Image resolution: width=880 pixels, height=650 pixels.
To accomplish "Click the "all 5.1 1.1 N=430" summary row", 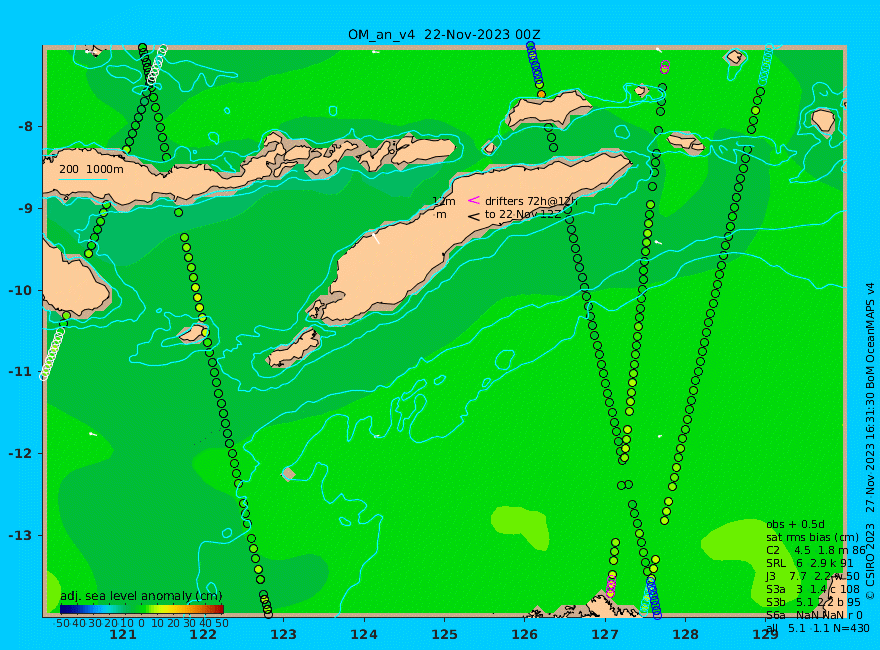I will [818, 628].
